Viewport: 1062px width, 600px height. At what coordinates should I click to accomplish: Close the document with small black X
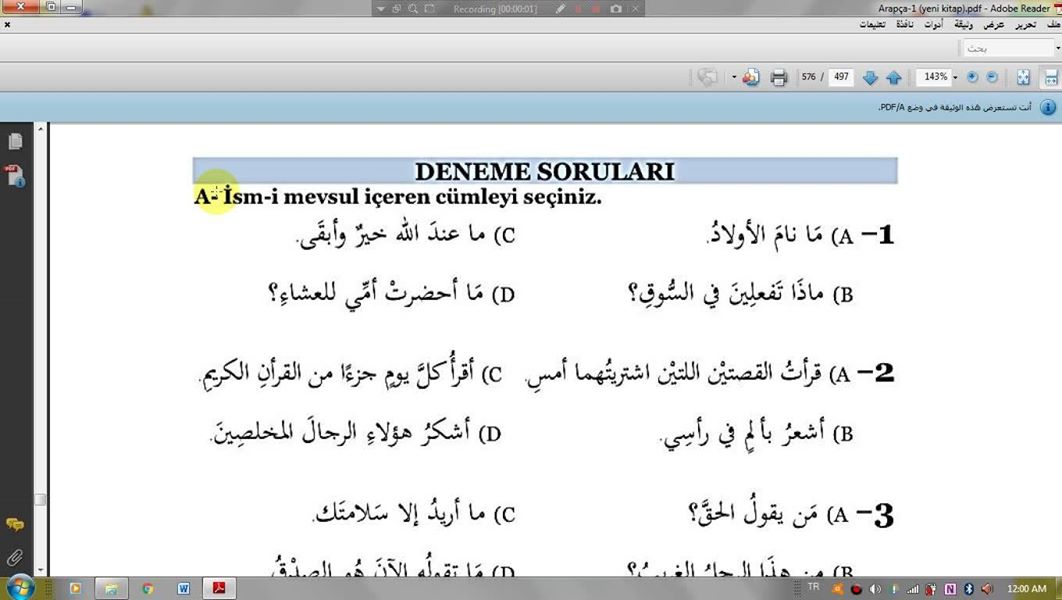pyautogui.click(x=7, y=24)
